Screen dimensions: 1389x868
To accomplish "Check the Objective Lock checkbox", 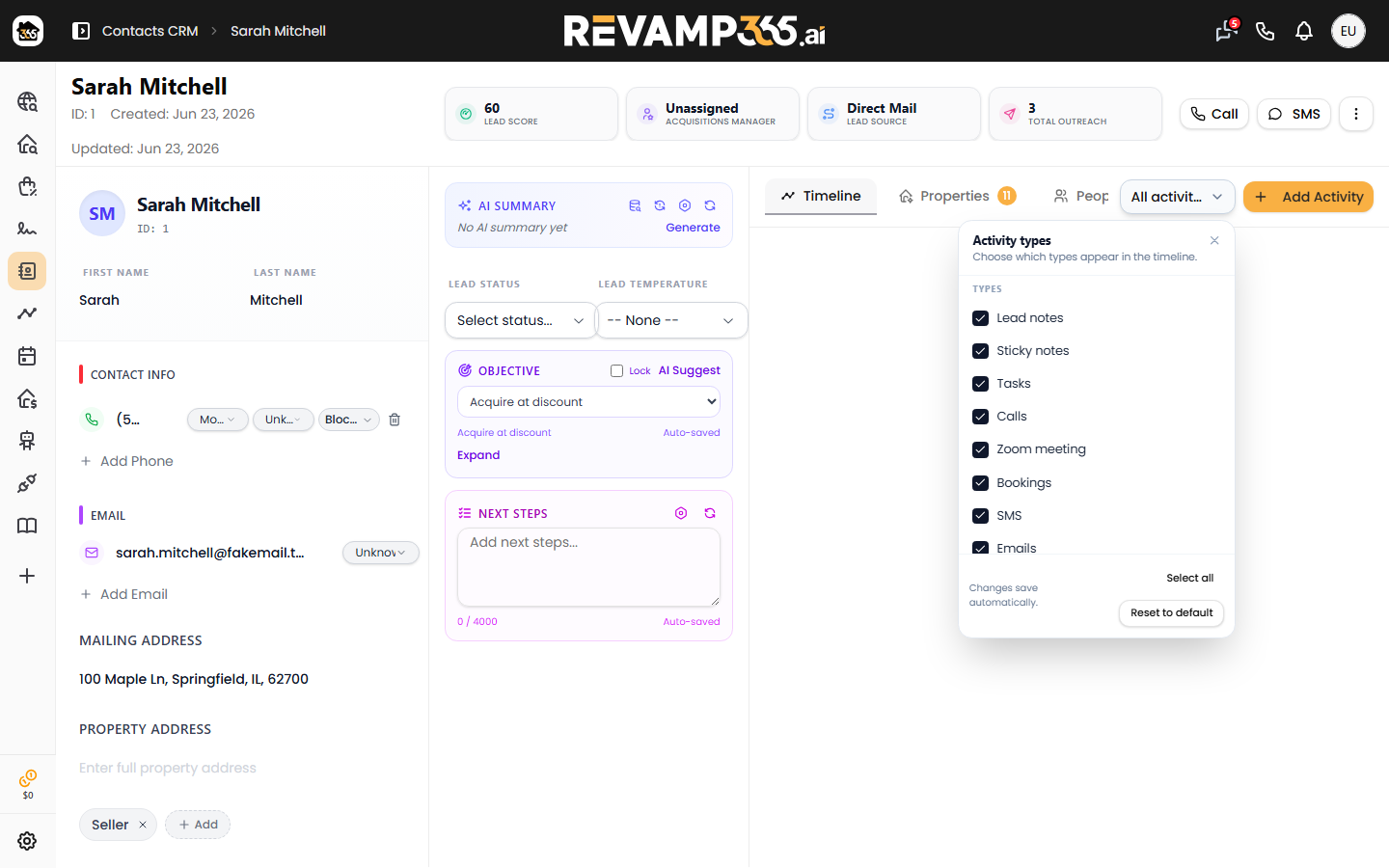I will [616, 370].
